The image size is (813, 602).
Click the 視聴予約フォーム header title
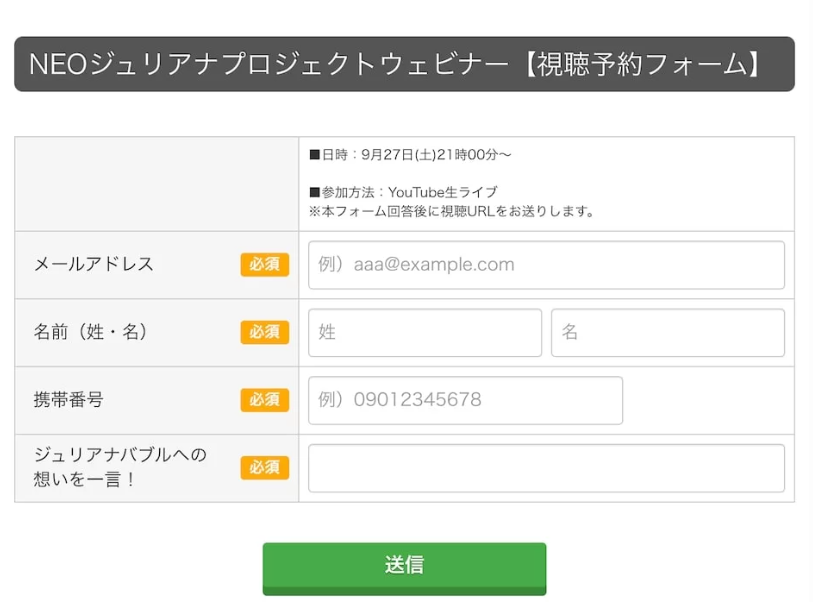404,65
